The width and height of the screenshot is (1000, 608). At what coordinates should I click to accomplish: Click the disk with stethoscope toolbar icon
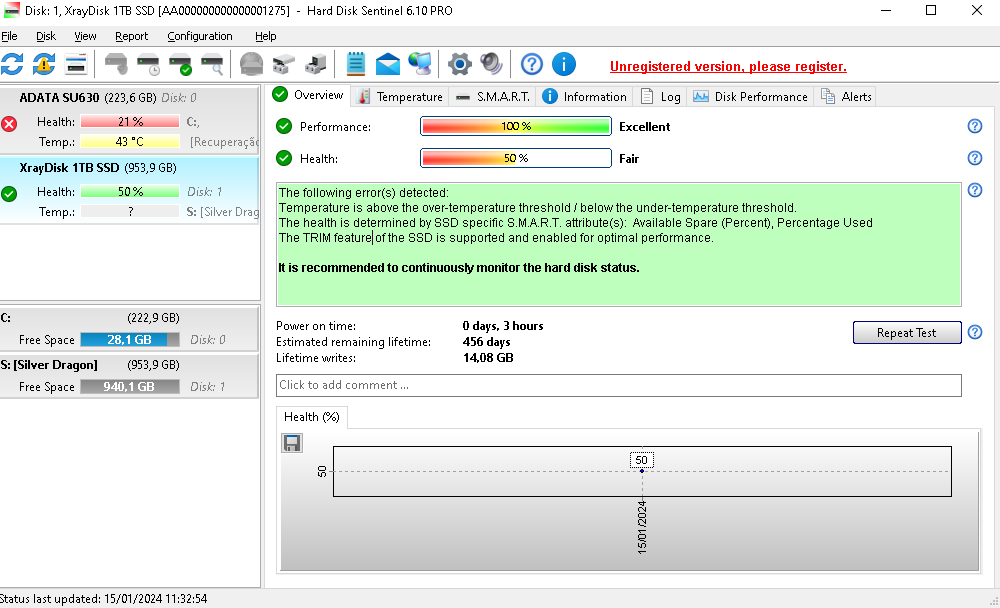(116, 64)
